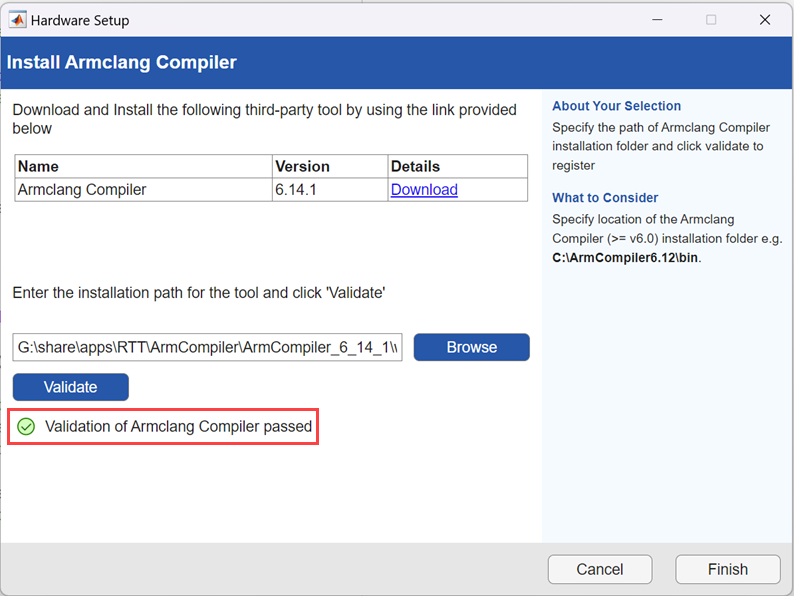Select the Name column header
Screen dimensions: 794x596
click(39, 166)
